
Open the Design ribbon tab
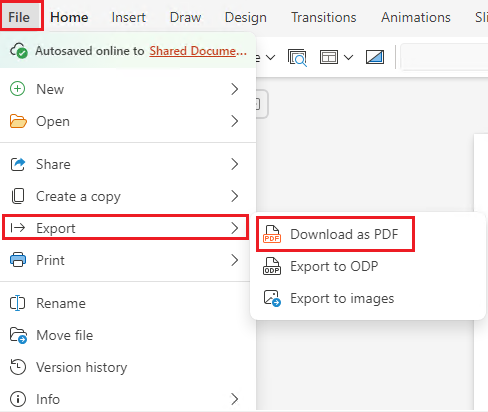click(x=246, y=17)
